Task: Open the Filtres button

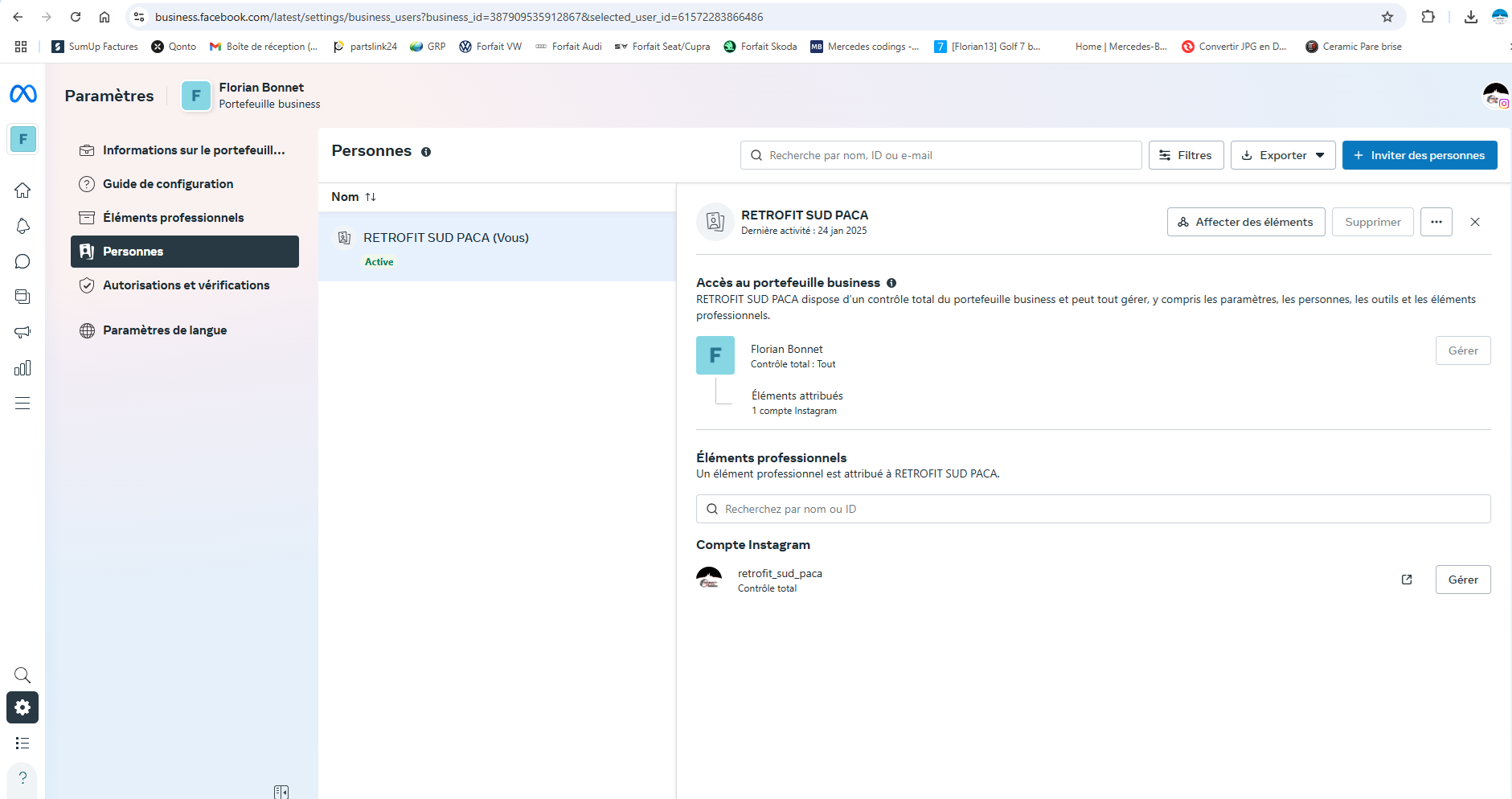Action: (1186, 155)
